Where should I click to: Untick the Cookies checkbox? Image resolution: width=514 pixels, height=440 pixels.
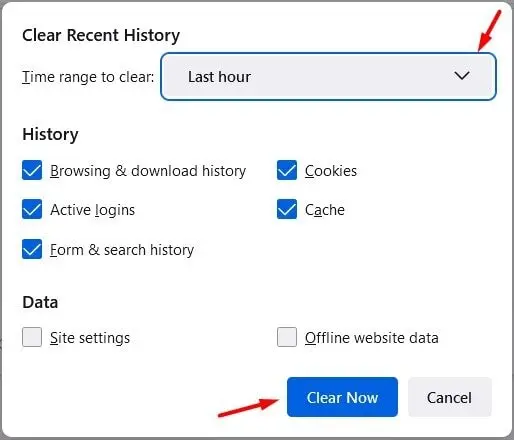pyautogui.click(x=287, y=170)
